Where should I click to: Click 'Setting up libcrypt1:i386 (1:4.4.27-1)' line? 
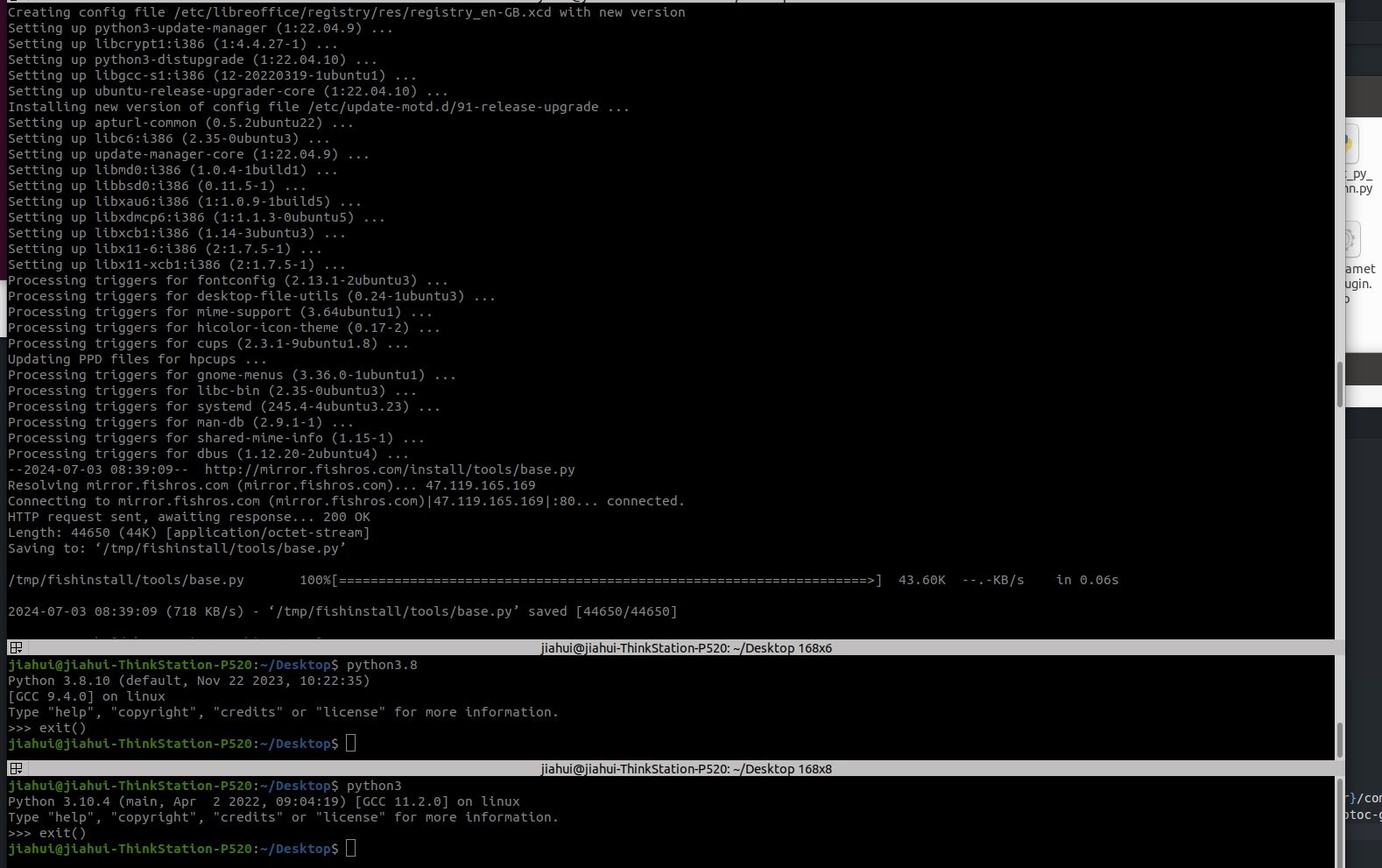point(173,44)
